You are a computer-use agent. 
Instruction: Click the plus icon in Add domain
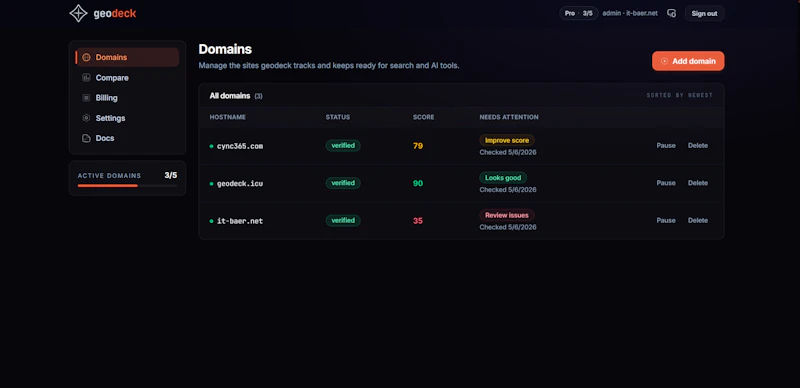[x=664, y=61]
